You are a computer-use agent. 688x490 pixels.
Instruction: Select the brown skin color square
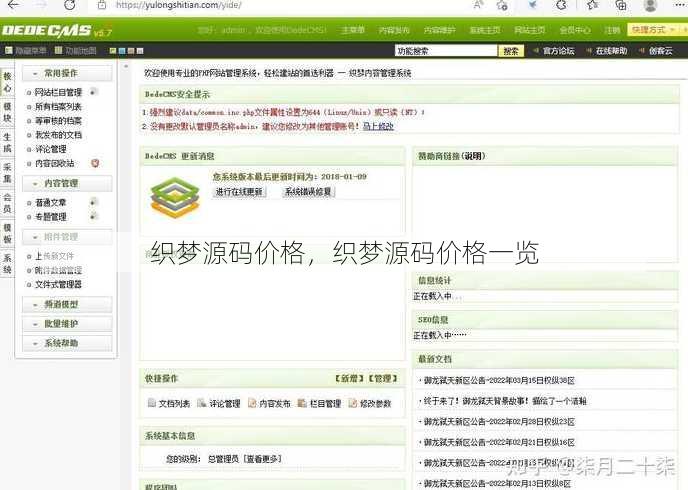click(131, 51)
